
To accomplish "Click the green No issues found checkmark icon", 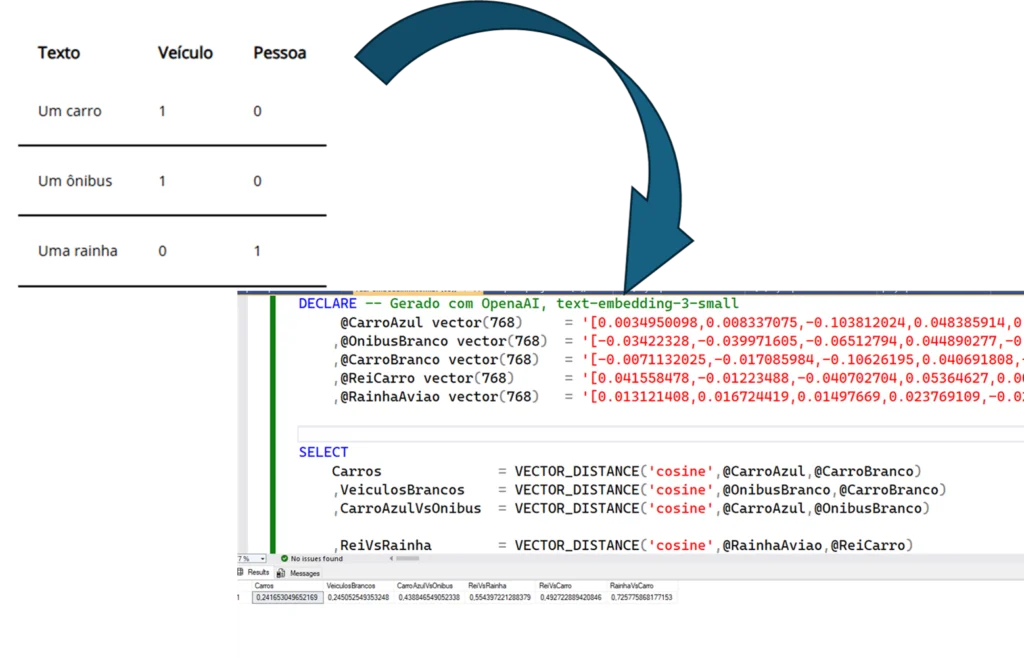I will pyautogui.click(x=284, y=558).
